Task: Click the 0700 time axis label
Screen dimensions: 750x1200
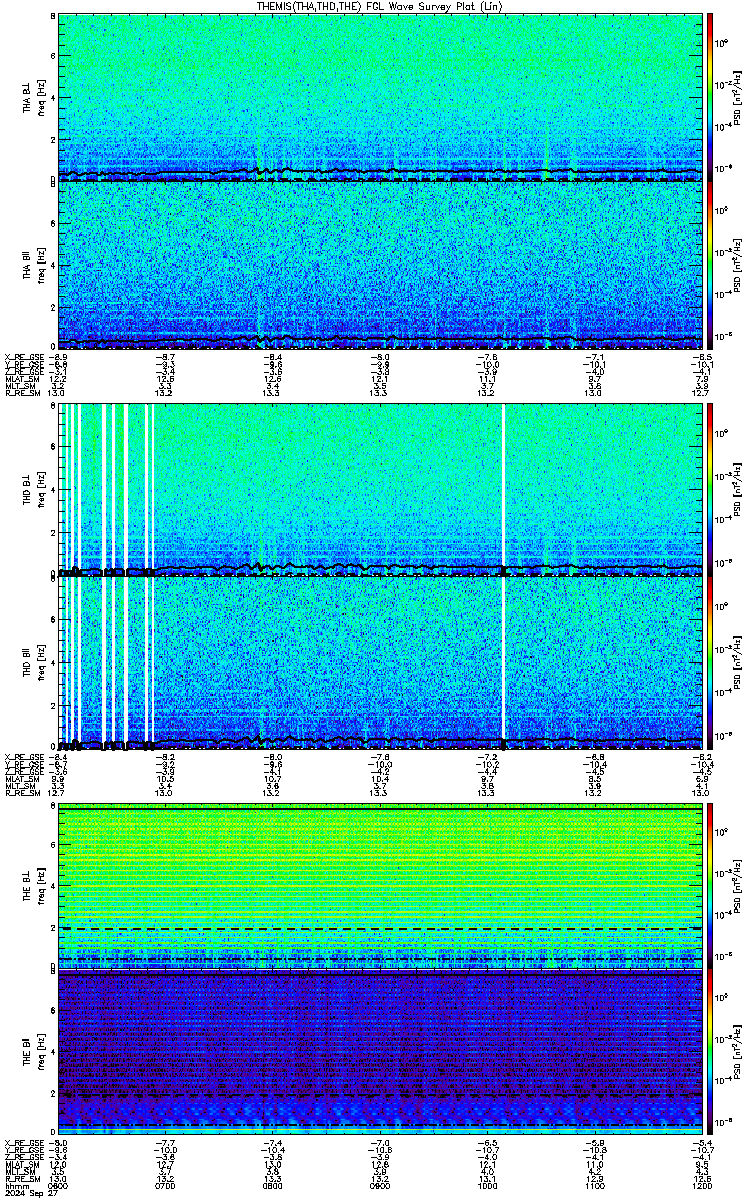Action: point(166,1186)
